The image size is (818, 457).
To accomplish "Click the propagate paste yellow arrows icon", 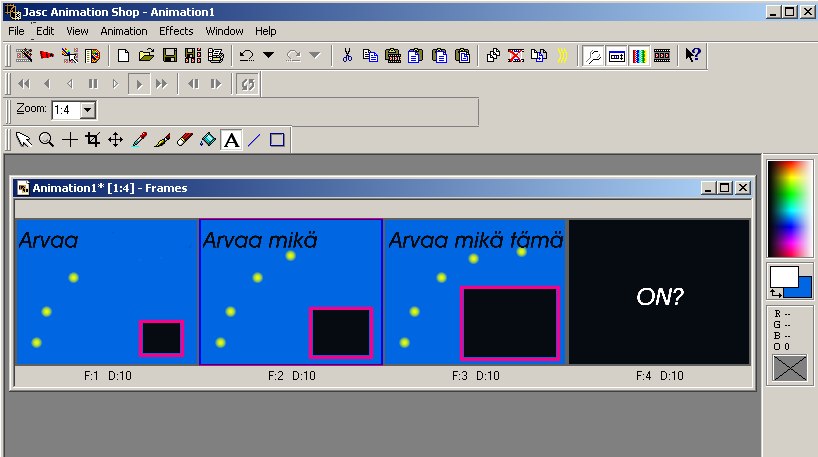I will (561, 55).
